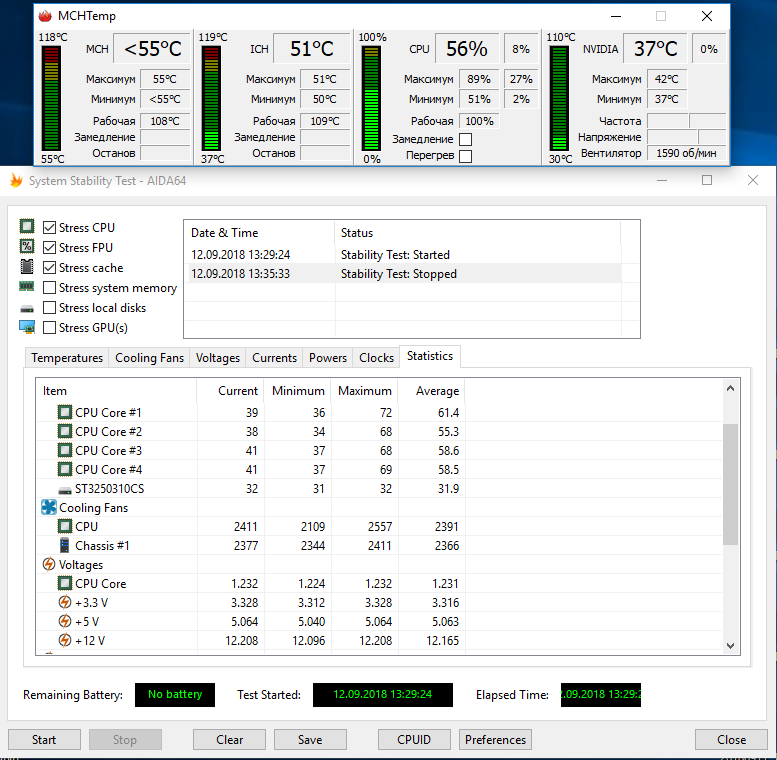Switch to the Temperatures tab
Image resolution: width=777 pixels, height=760 pixels.
(x=67, y=358)
